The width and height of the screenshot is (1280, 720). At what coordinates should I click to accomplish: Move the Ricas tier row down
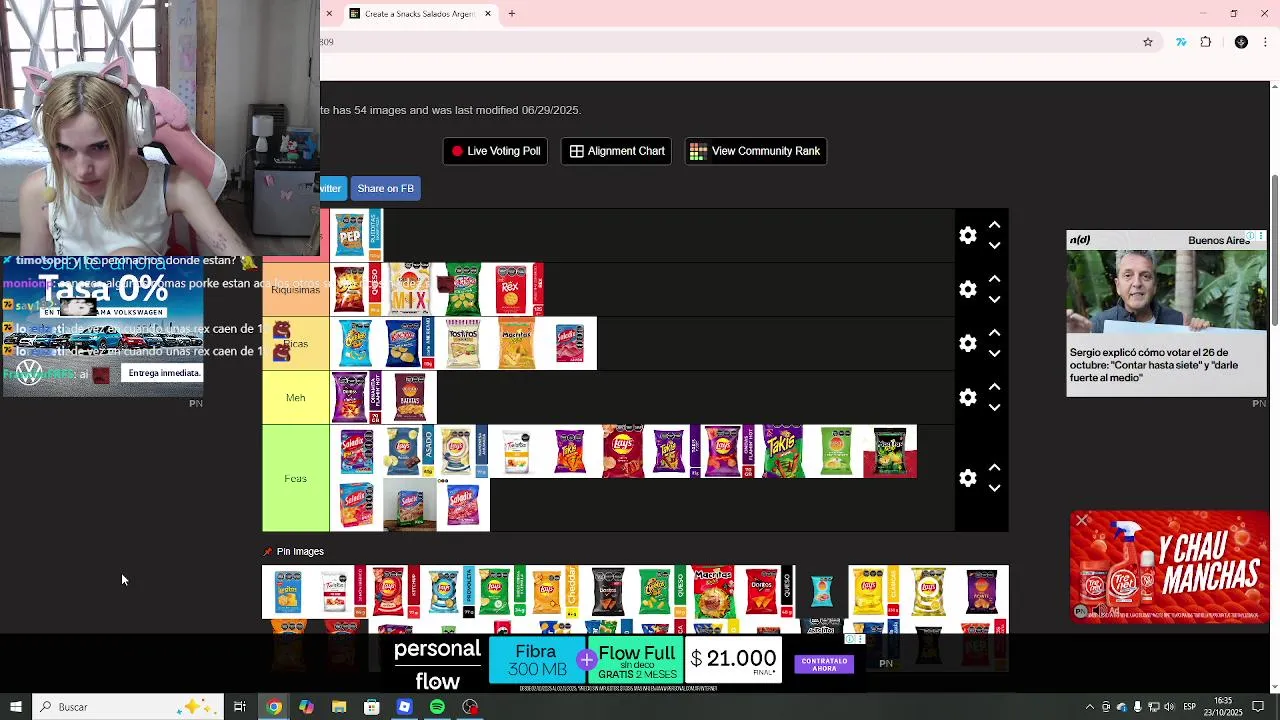click(x=994, y=353)
